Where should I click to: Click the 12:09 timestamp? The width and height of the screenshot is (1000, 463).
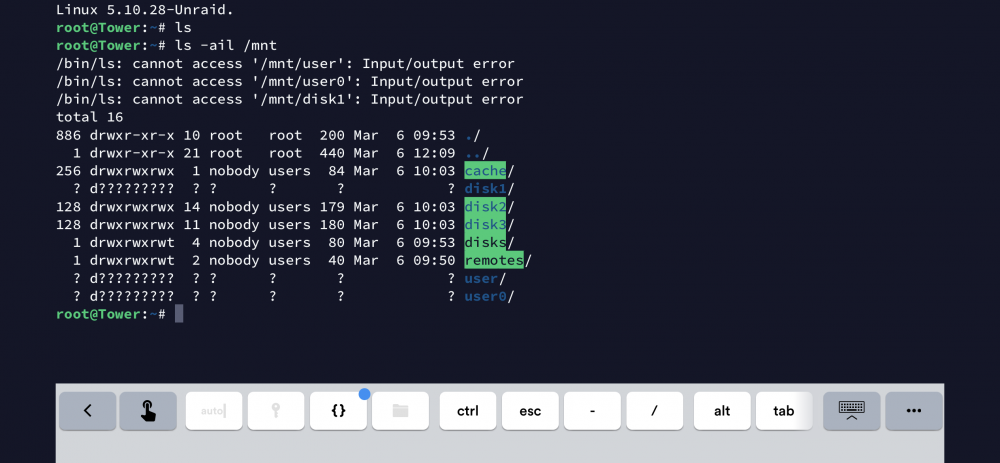(434, 153)
